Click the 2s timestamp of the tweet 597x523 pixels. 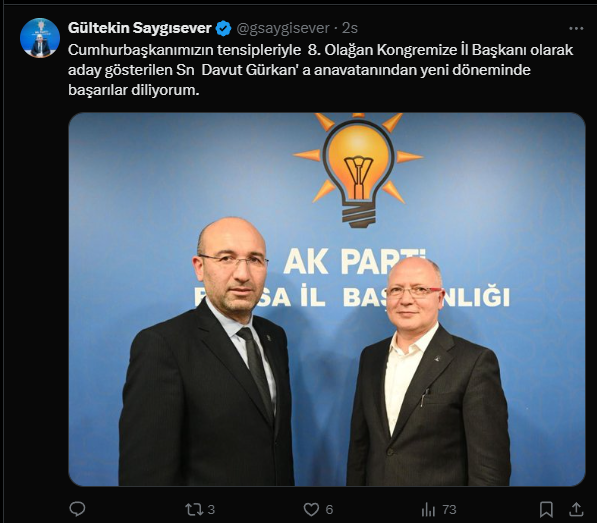[x=350, y=28]
